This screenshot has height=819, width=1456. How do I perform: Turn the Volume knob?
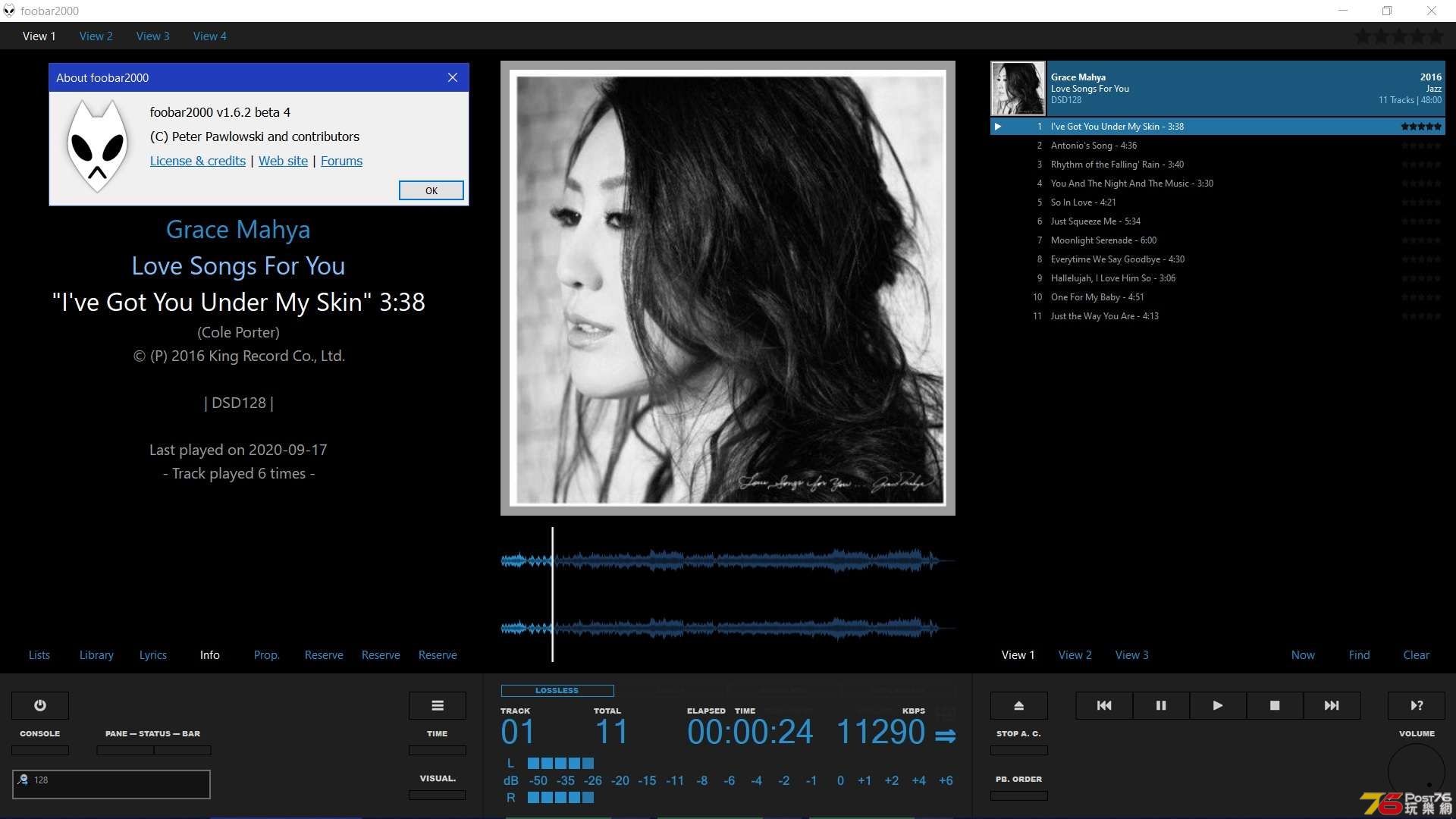tap(1417, 772)
